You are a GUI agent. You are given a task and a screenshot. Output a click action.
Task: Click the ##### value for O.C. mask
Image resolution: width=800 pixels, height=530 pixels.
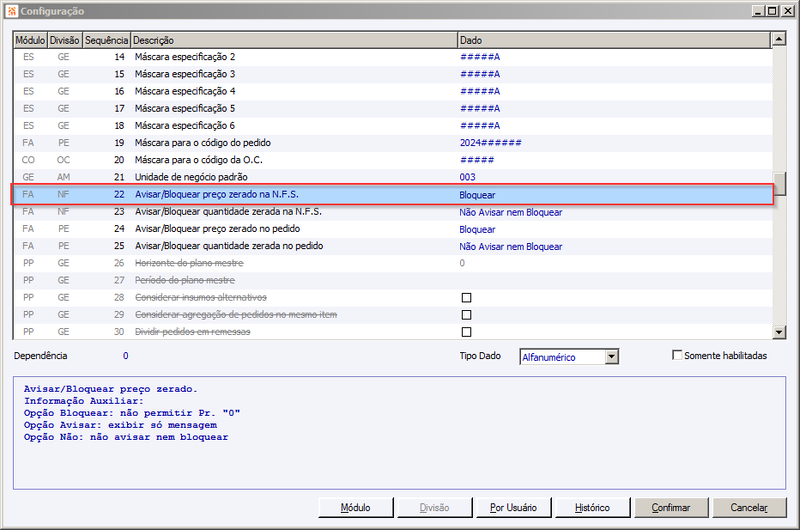[x=477, y=160]
